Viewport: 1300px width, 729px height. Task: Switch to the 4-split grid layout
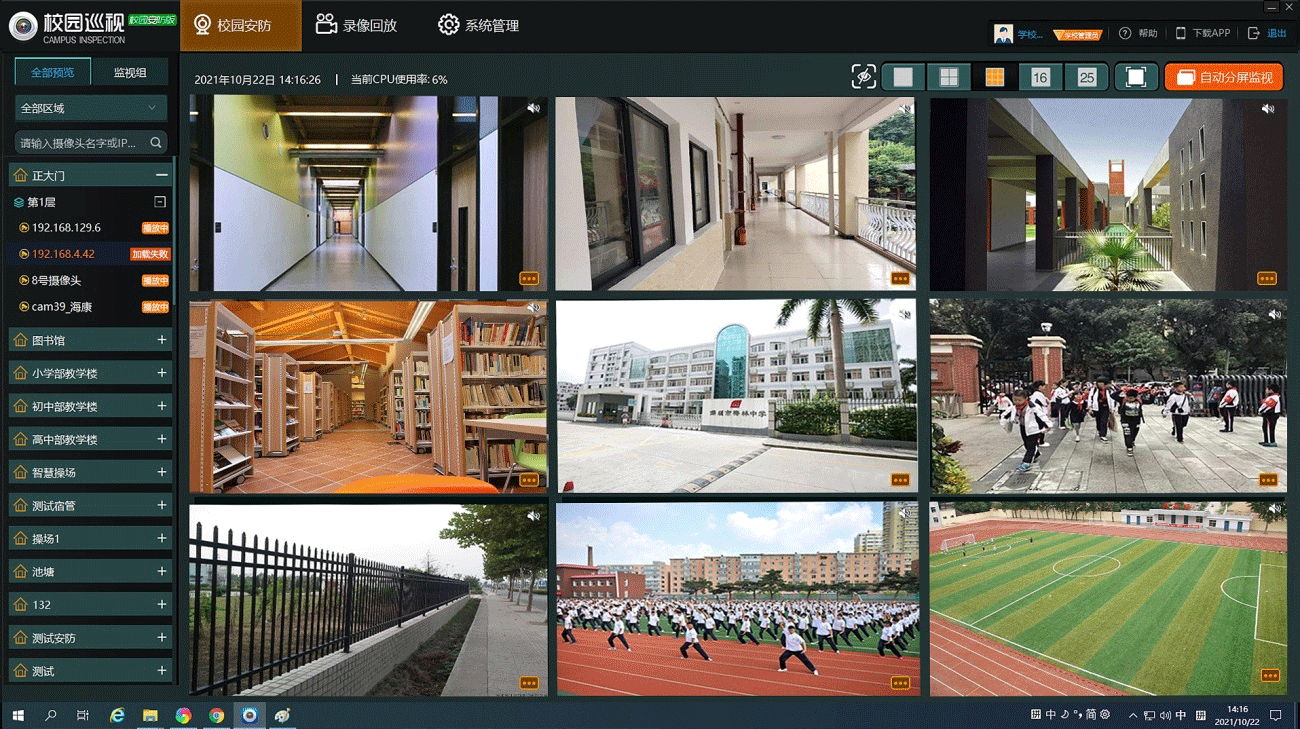tap(948, 77)
